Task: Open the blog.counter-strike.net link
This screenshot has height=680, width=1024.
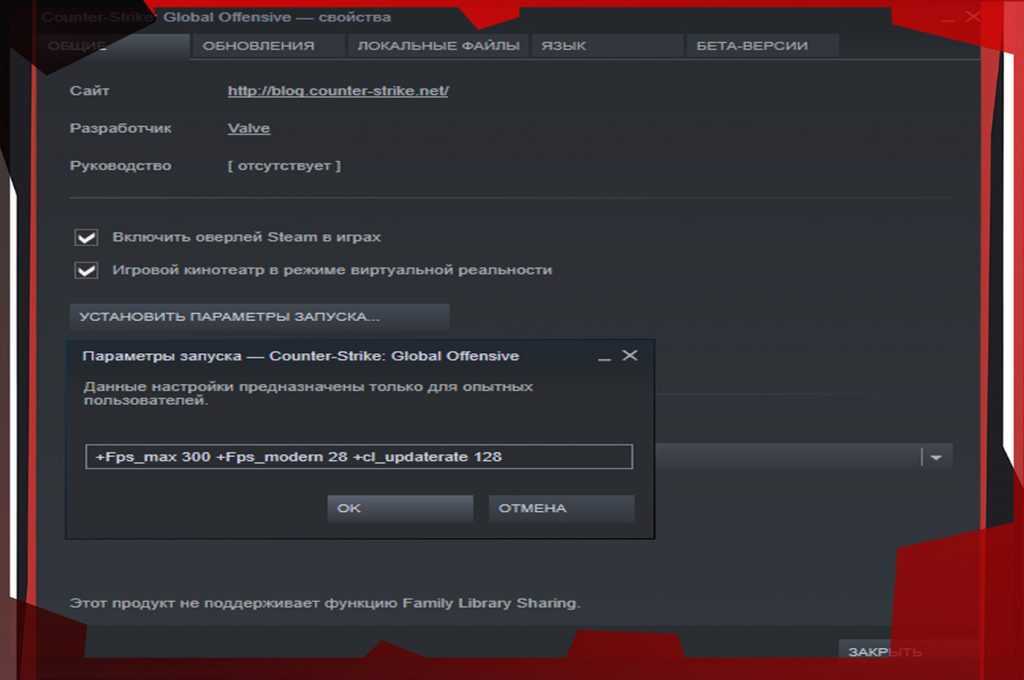Action: pyautogui.click(x=338, y=91)
